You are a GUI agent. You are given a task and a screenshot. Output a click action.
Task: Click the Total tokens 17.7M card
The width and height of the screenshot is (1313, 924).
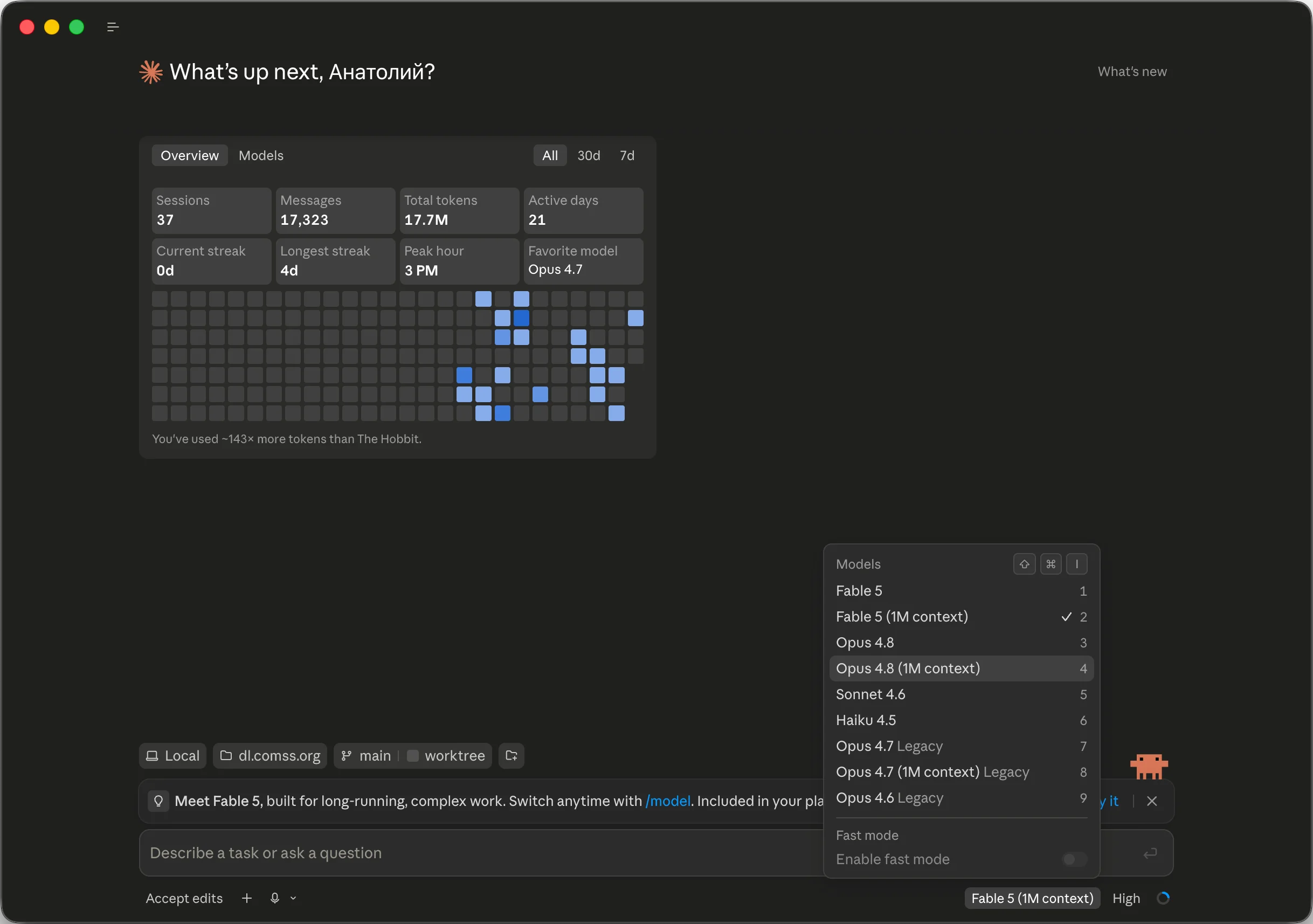pyautogui.click(x=460, y=211)
